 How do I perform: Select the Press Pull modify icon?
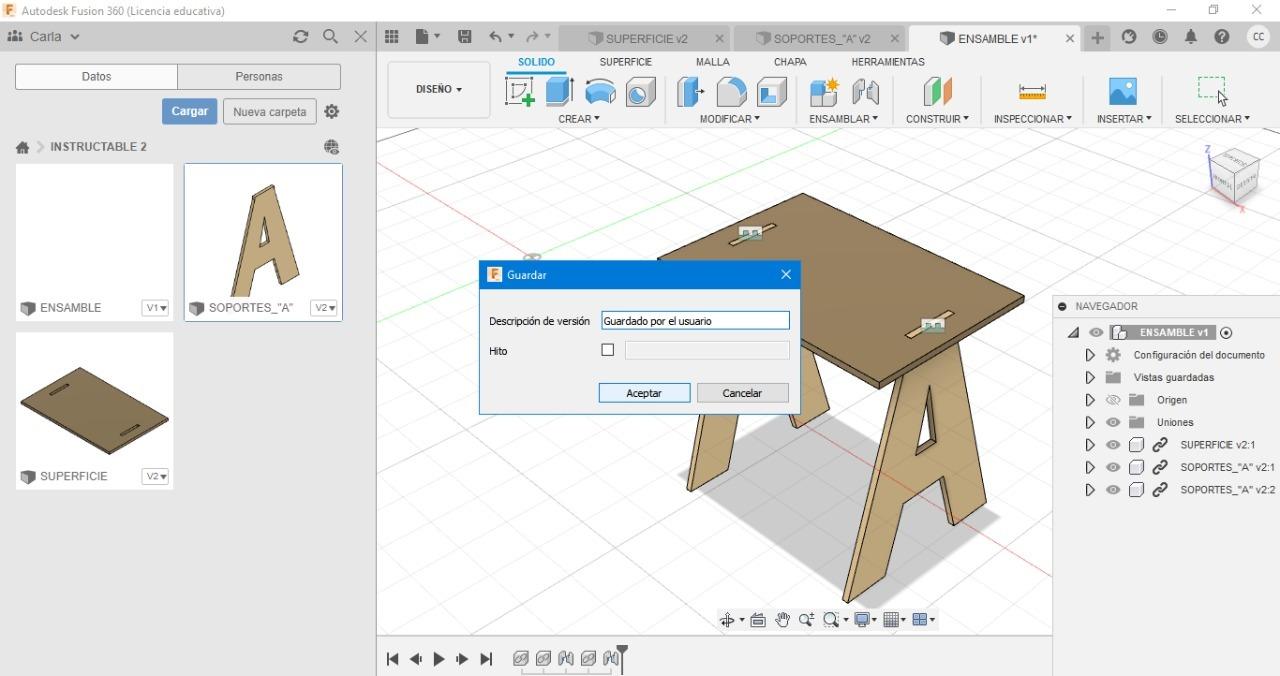tap(690, 92)
